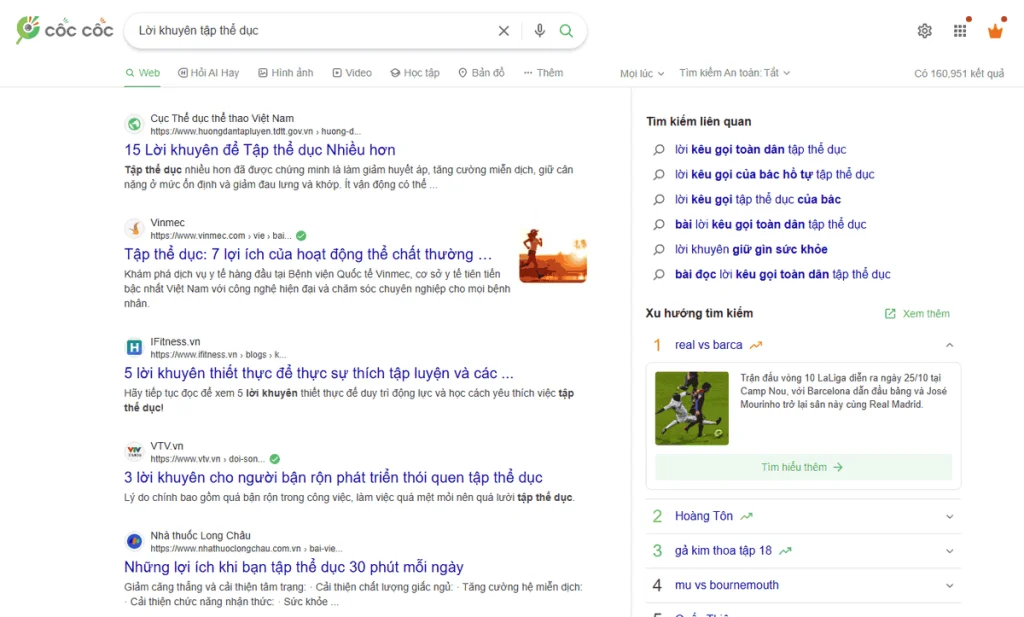Open Long Châu 30 phút mỗi ngày result
Image resolution: width=1024 pixels, height=617 pixels.
[294, 567]
